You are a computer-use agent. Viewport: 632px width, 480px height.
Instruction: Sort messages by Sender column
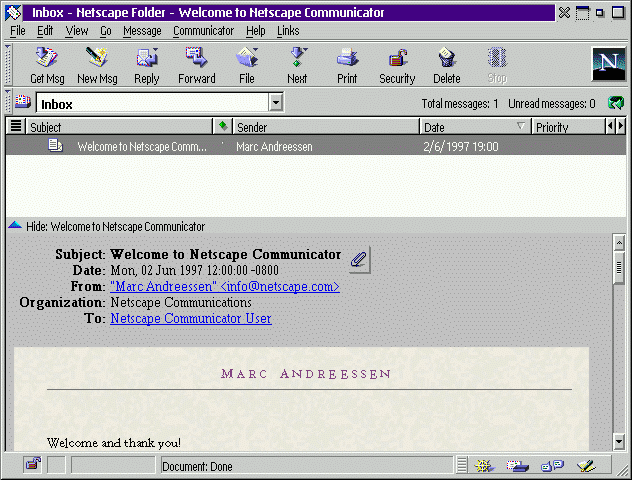click(326, 126)
